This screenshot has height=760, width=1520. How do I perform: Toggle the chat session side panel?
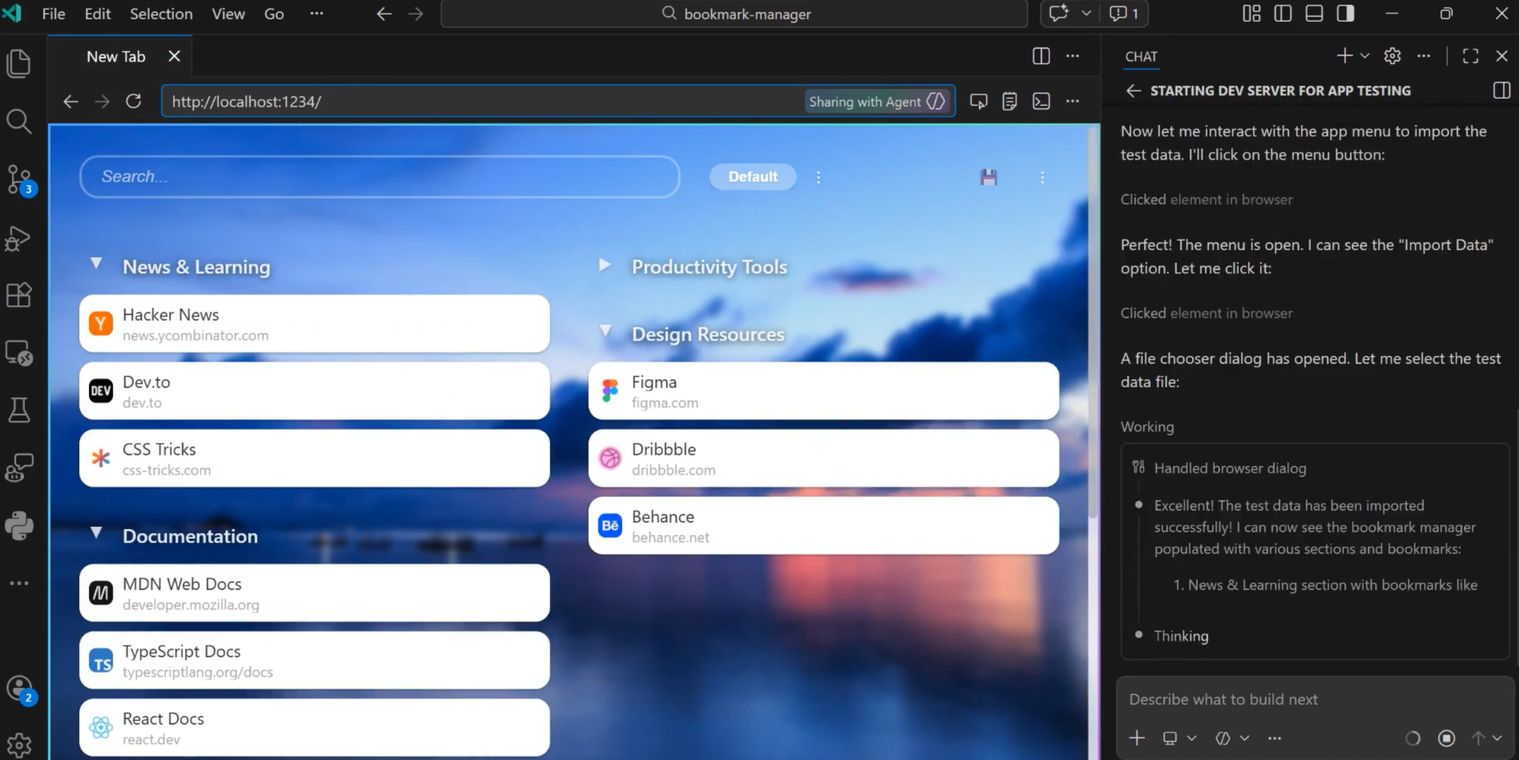coord(1501,90)
